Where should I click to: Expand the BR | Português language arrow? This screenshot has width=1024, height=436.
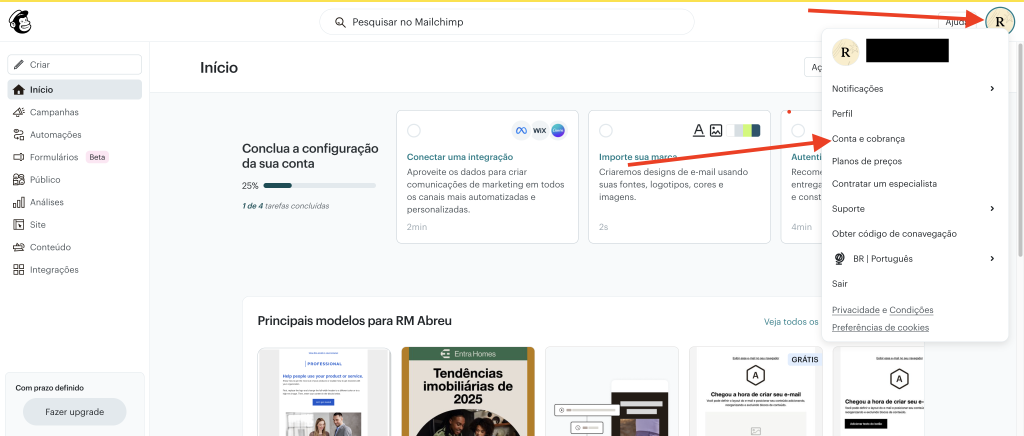(x=992, y=258)
